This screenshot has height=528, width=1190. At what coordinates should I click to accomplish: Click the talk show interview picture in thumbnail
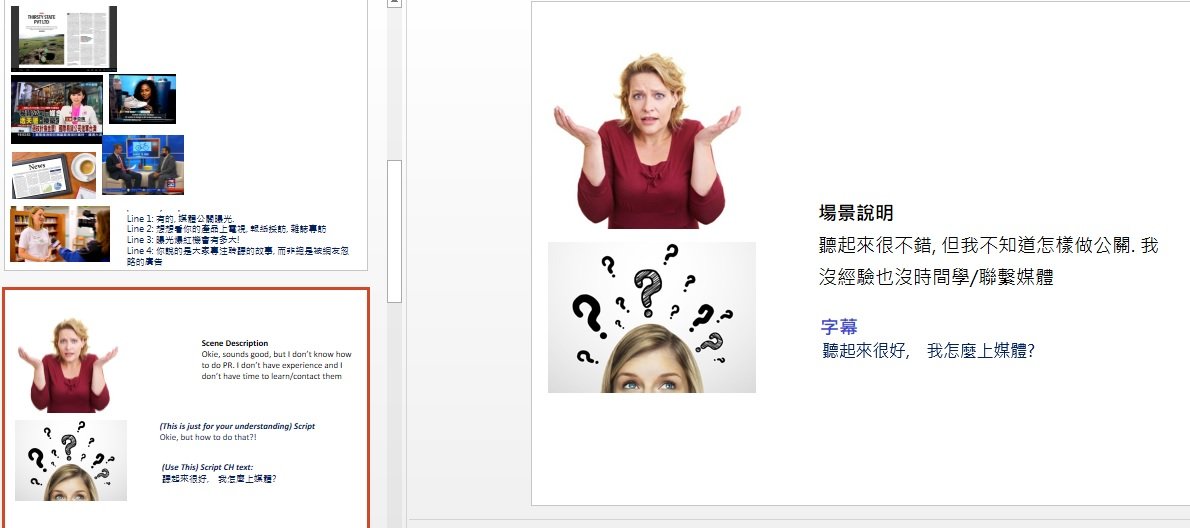pyautogui.click(x=143, y=165)
